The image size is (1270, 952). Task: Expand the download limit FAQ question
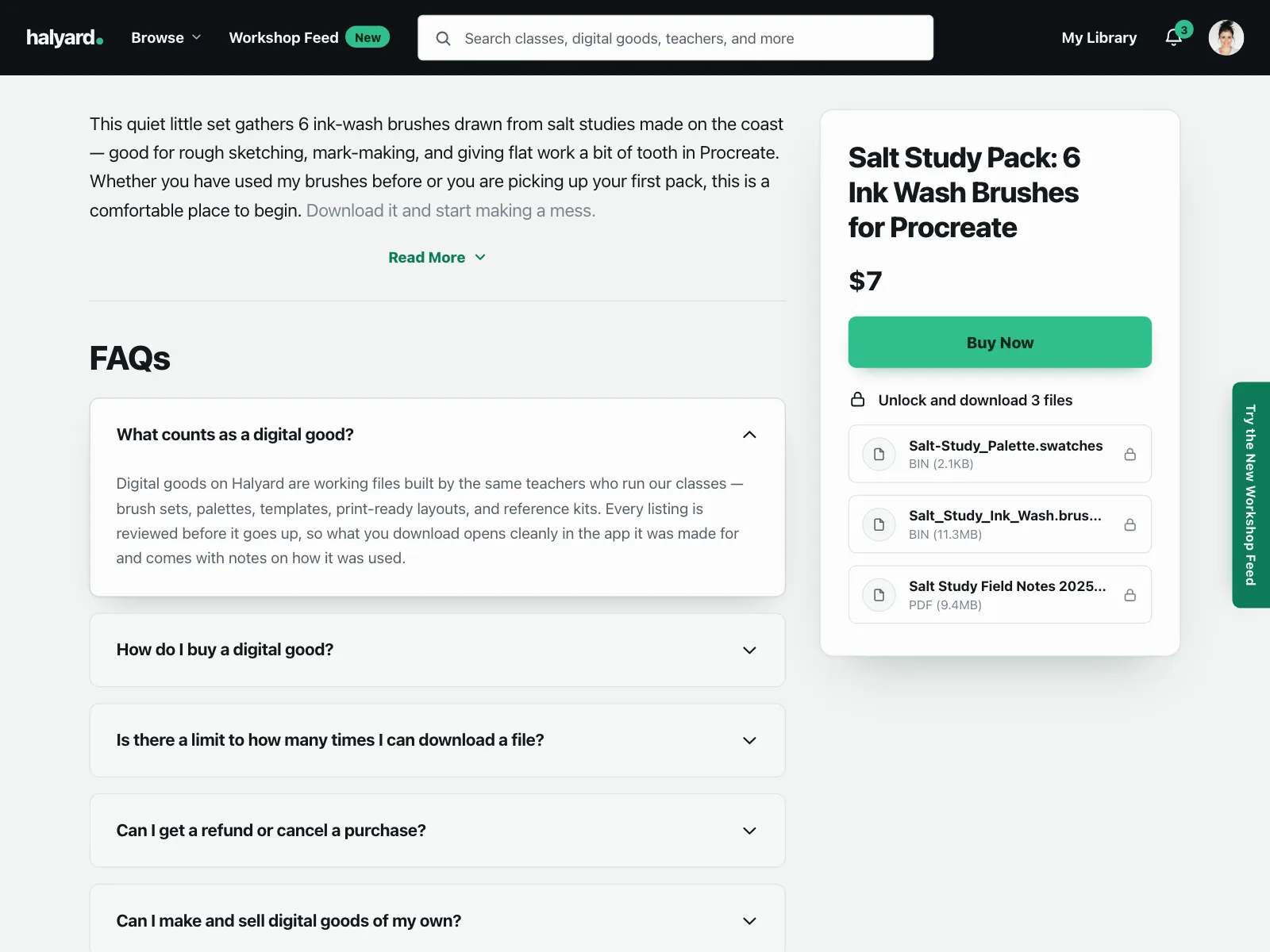pyautogui.click(x=437, y=740)
